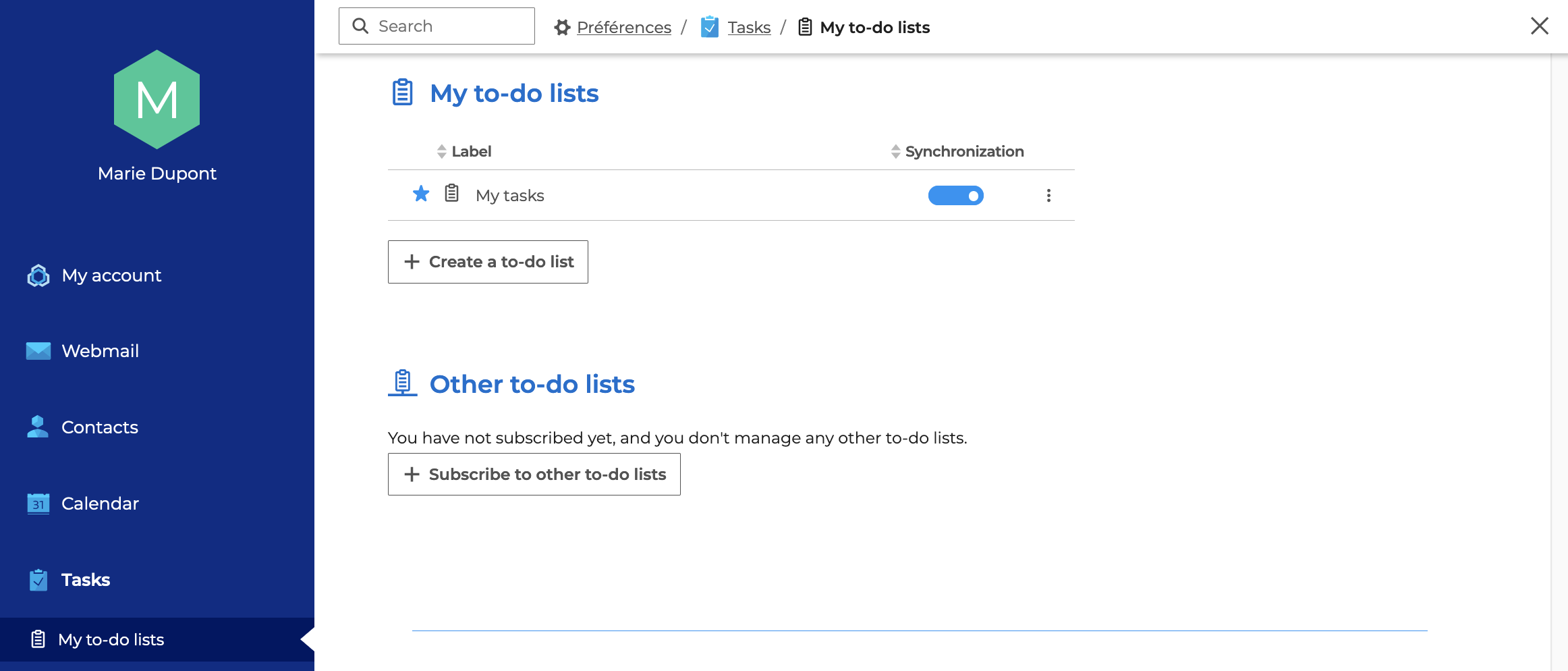Click the Marie Dupont hexagon avatar
The image size is (1568, 671).
(157, 100)
